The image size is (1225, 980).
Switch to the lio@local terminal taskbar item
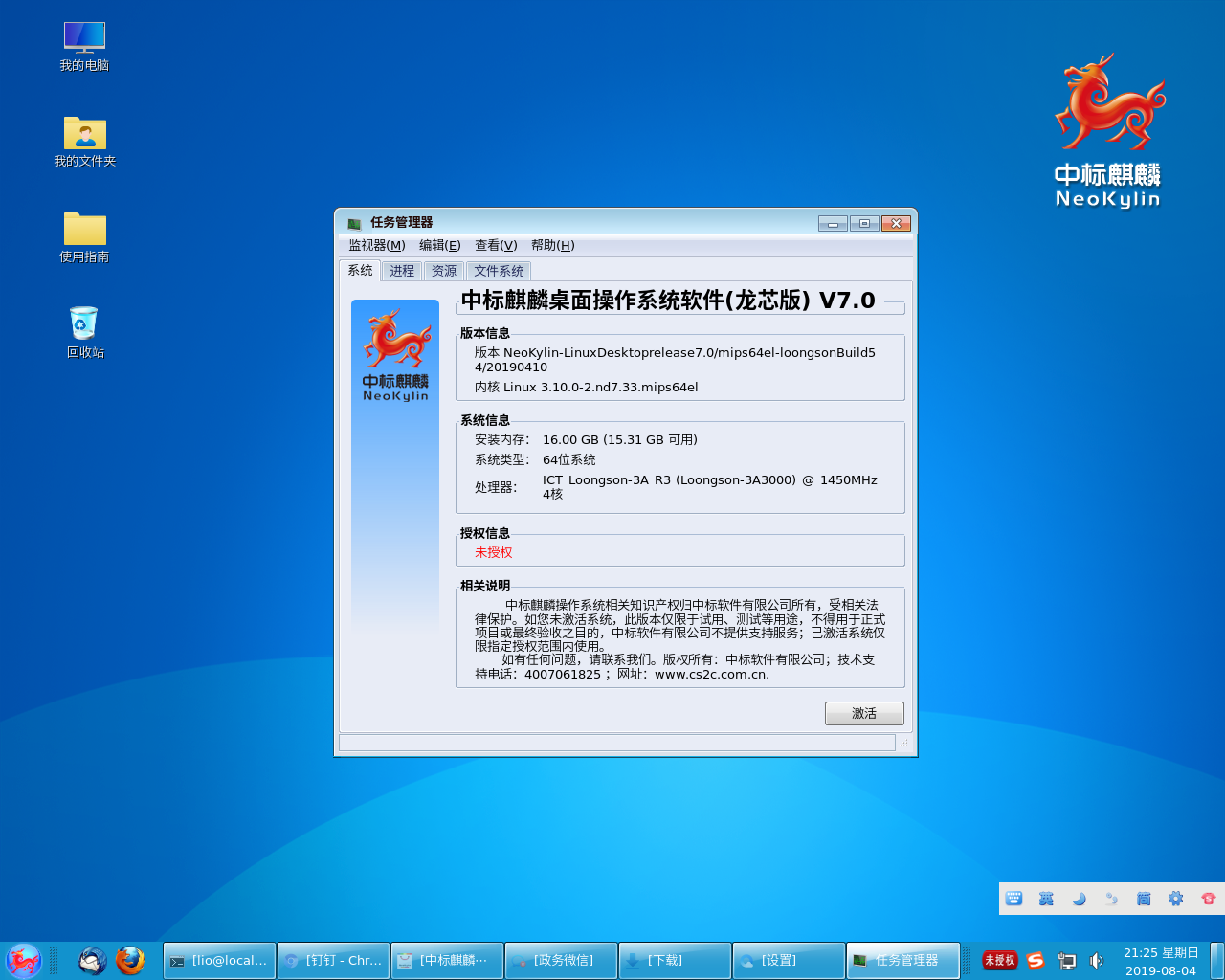(x=219, y=961)
